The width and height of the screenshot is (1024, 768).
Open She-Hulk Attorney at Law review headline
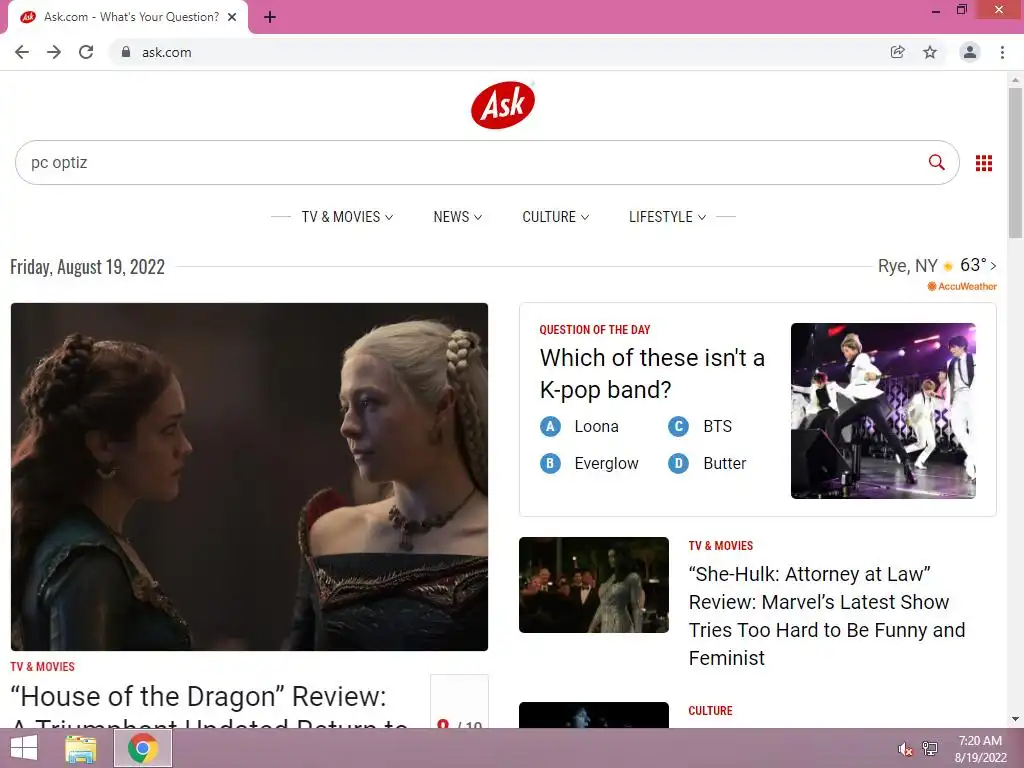point(827,616)
